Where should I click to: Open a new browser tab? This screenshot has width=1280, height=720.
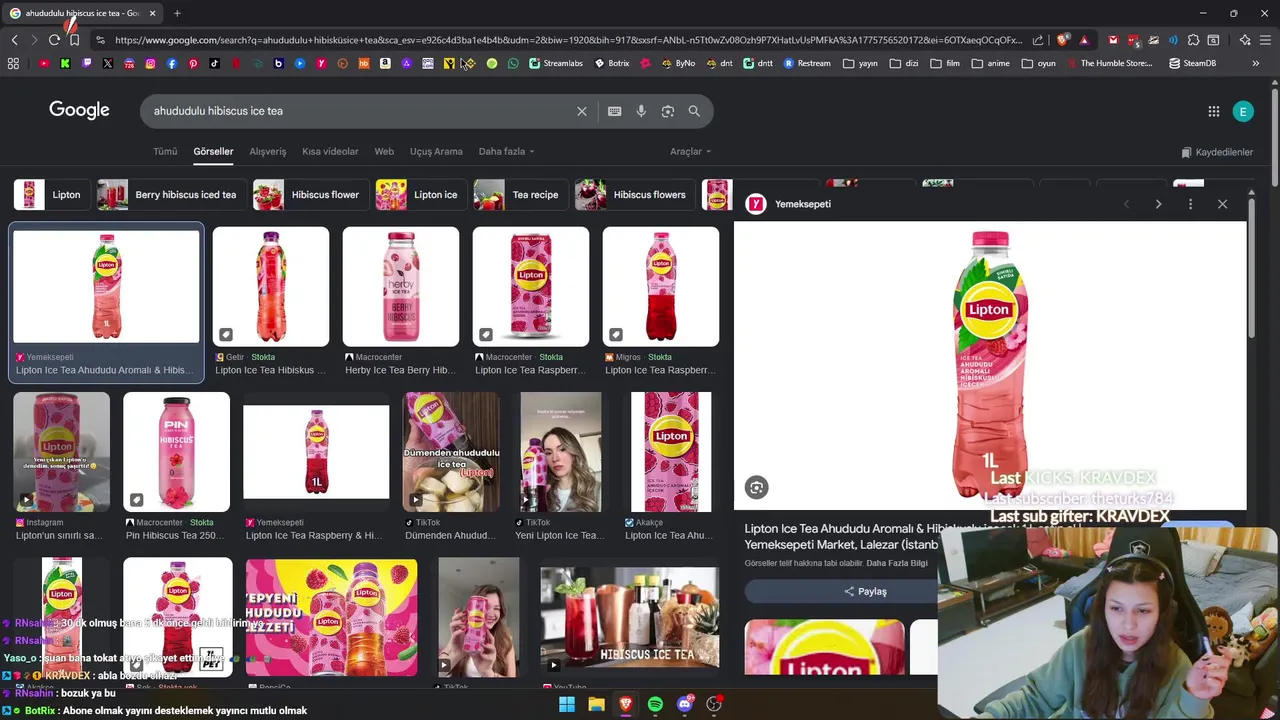177,13
